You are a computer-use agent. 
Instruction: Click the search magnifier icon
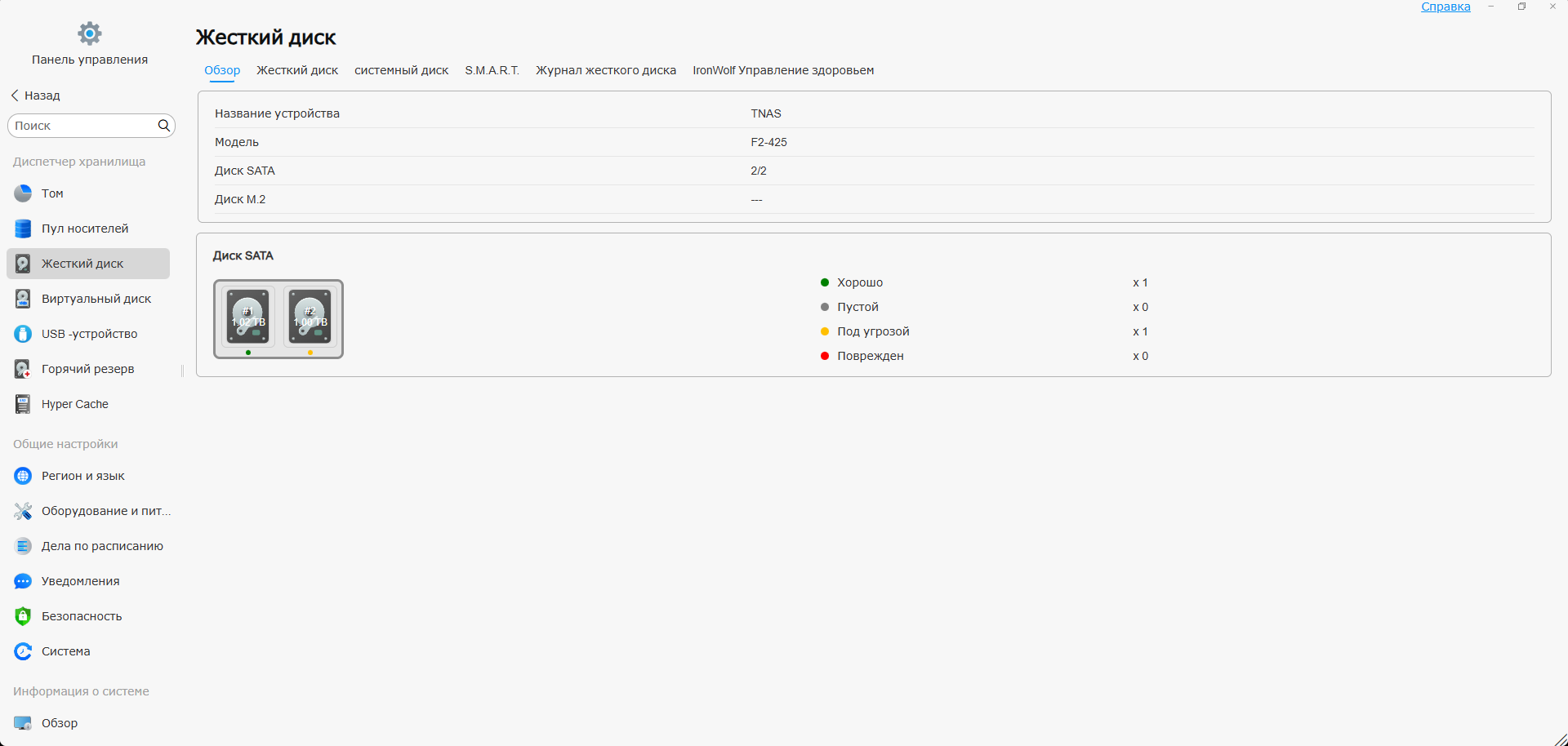click(x=164, y=126)
